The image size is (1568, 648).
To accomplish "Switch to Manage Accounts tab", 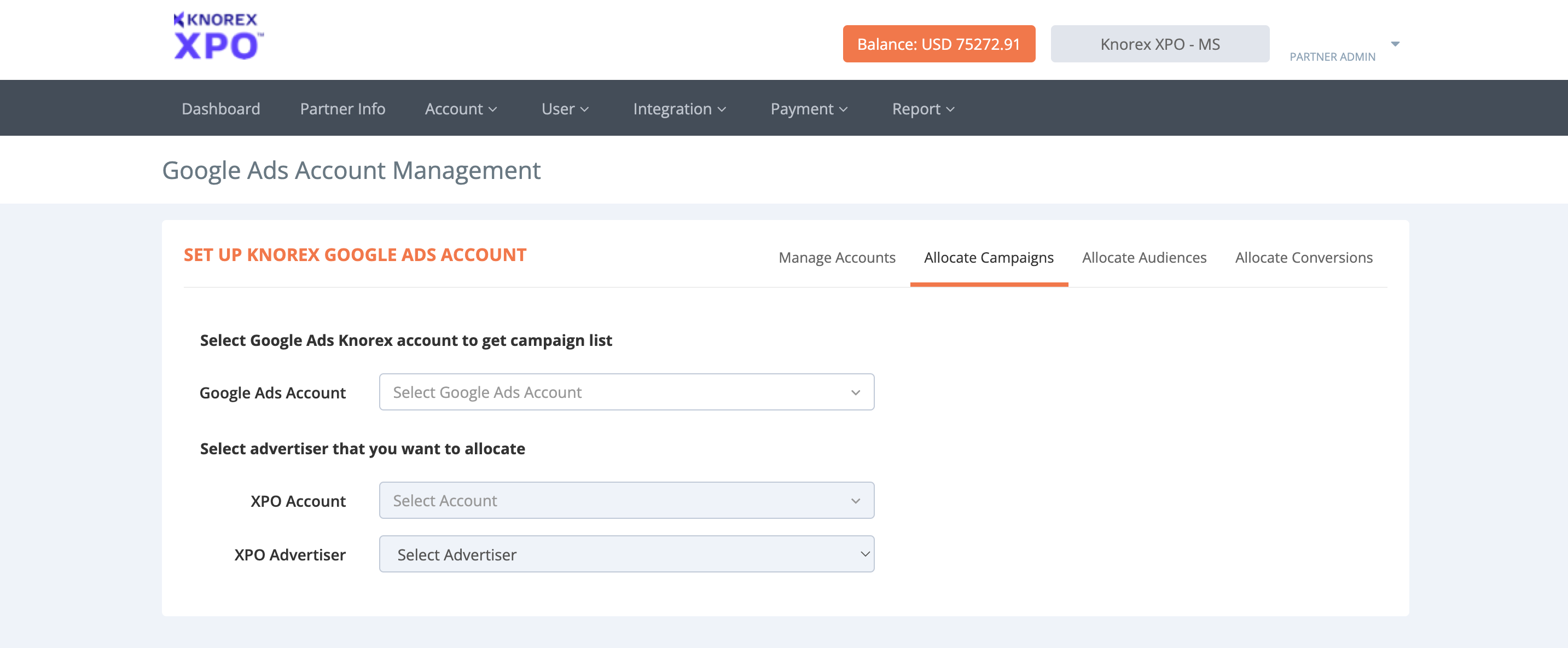I will coord(837,258).
